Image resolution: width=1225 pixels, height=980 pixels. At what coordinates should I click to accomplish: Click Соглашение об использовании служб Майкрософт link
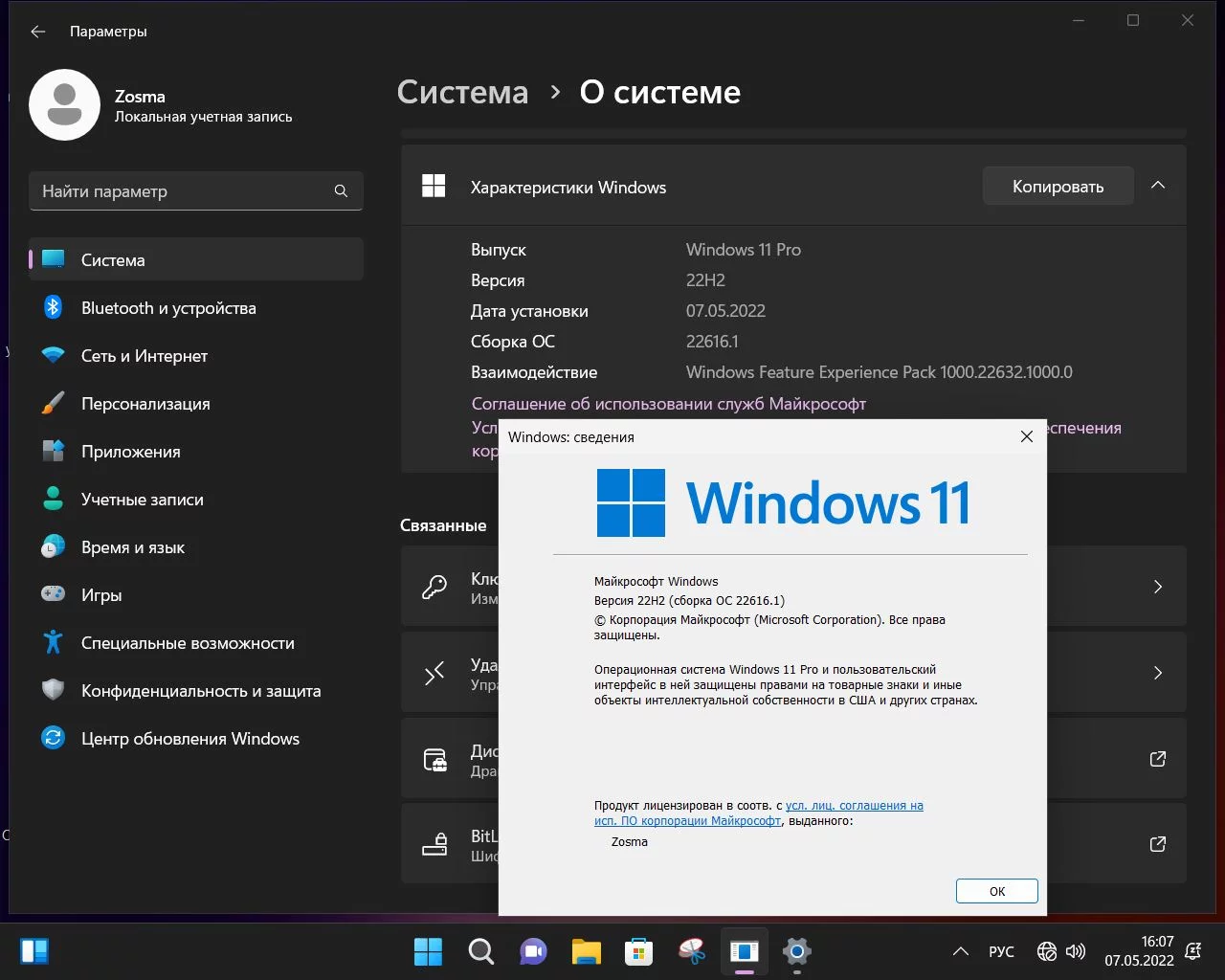pos(668,404)
